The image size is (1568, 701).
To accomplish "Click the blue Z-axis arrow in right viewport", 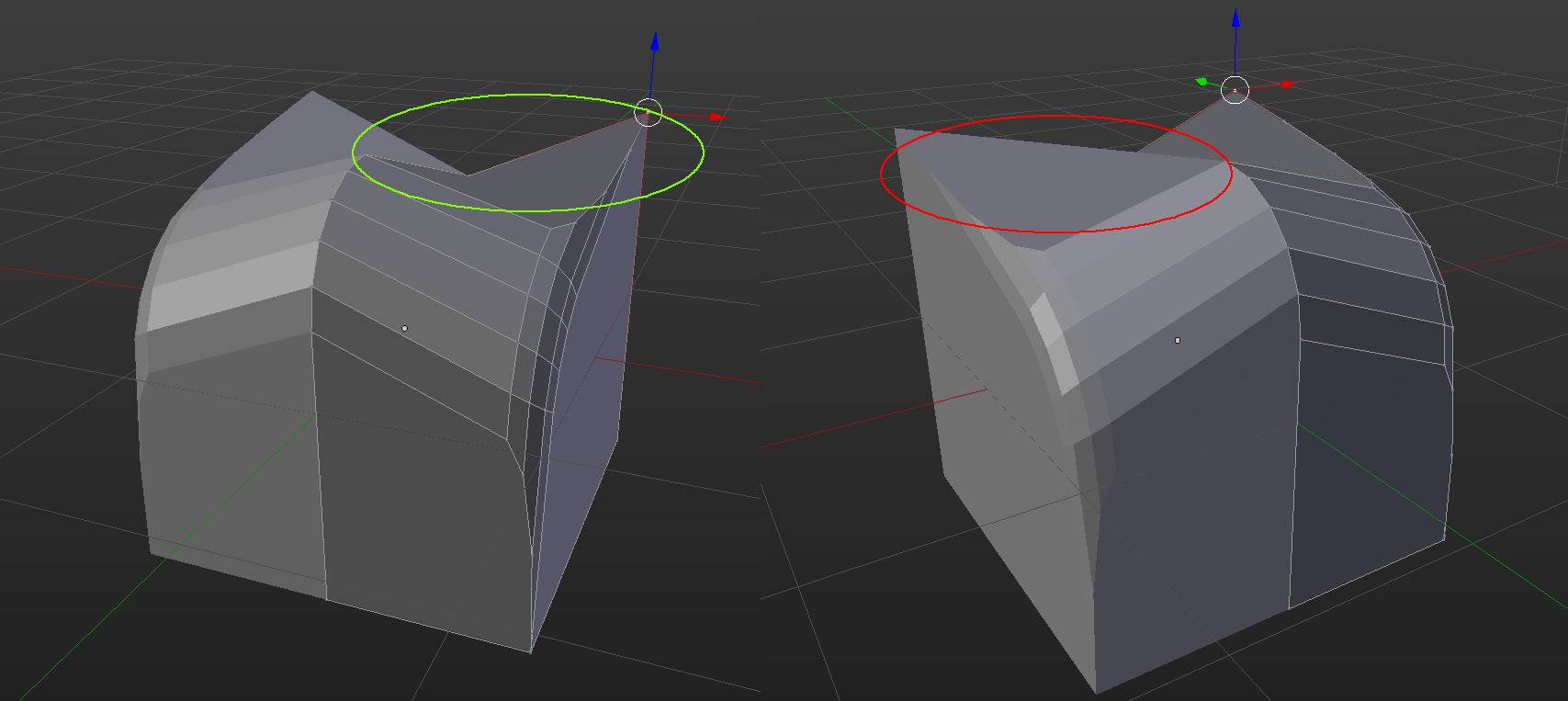I will [x=1235, y=18].
